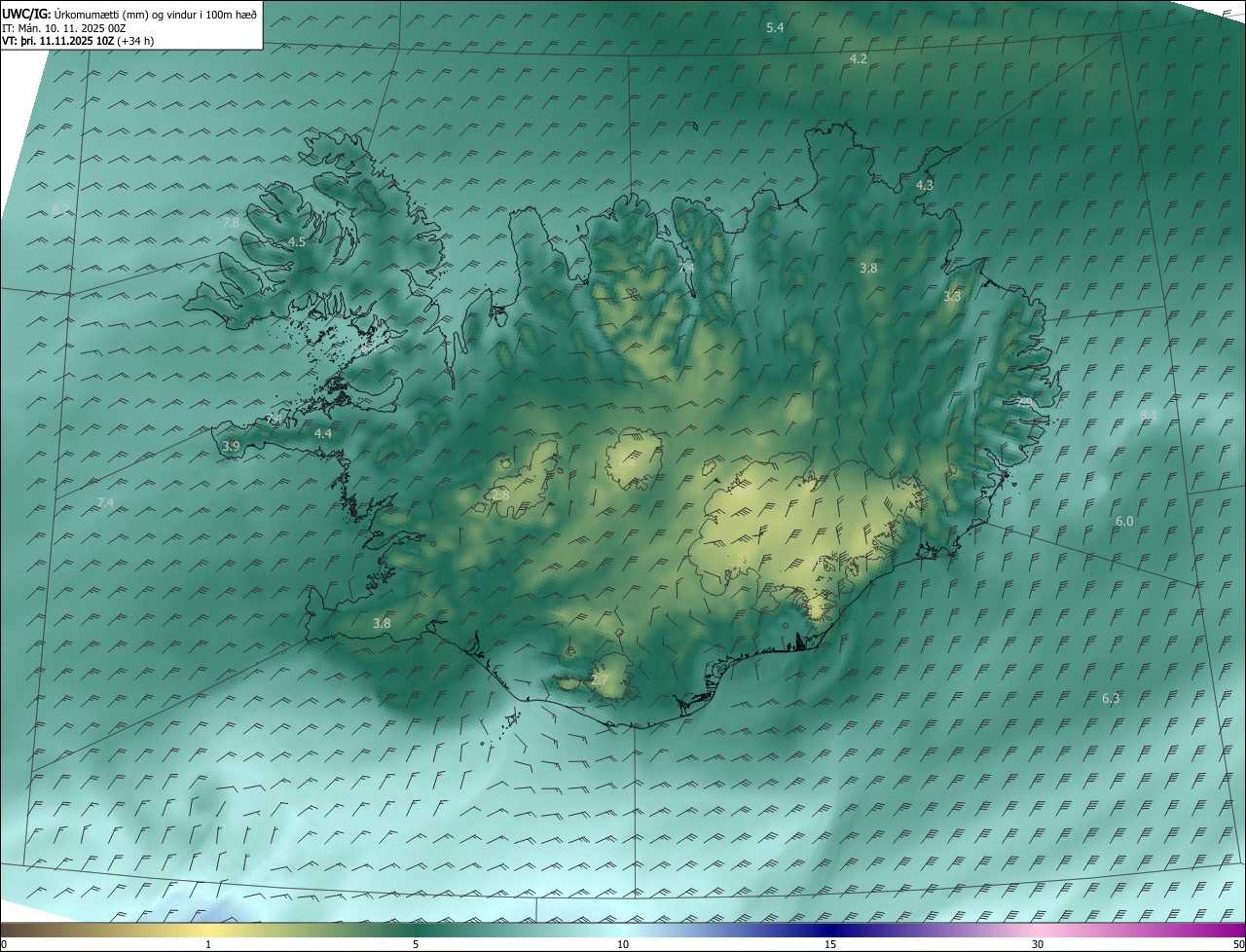The height and width of the screenshot is (952, 1246).
Task: Click the 5.4 value label on the map
Action: click(x=775, y=28)
